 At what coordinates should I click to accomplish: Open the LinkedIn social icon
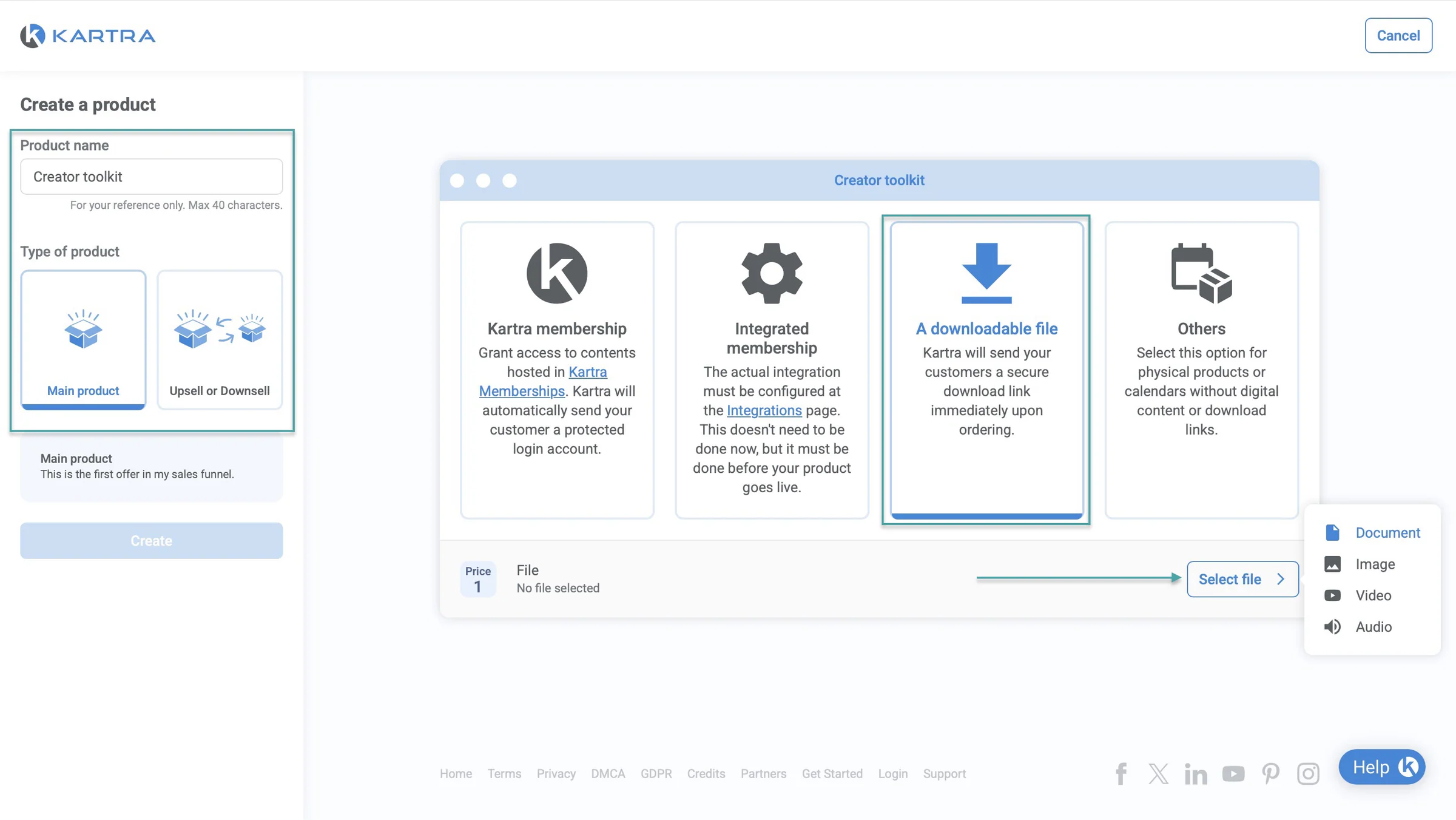coord(1196,774)
